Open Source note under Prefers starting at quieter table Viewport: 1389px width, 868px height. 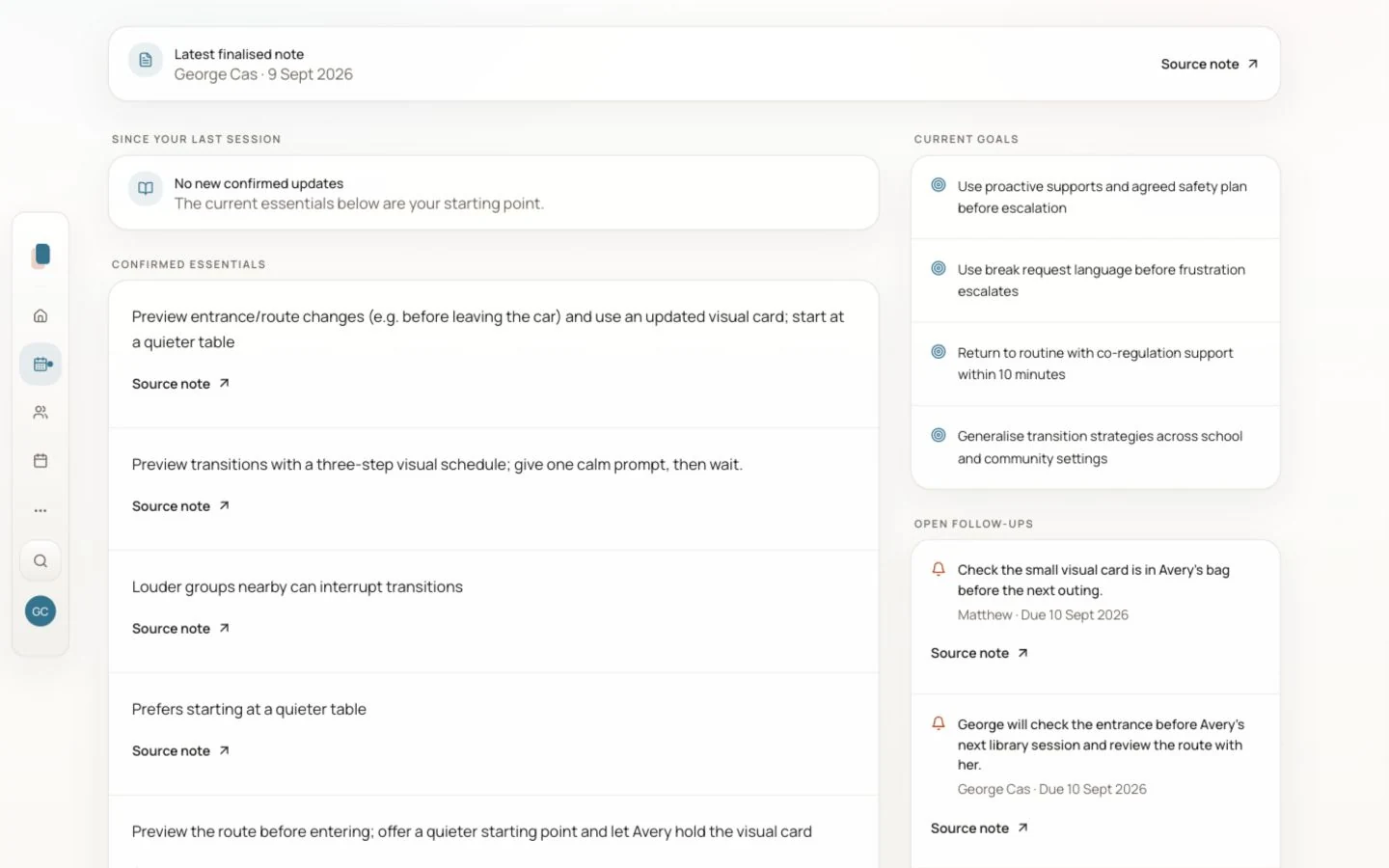coord(180,751)
